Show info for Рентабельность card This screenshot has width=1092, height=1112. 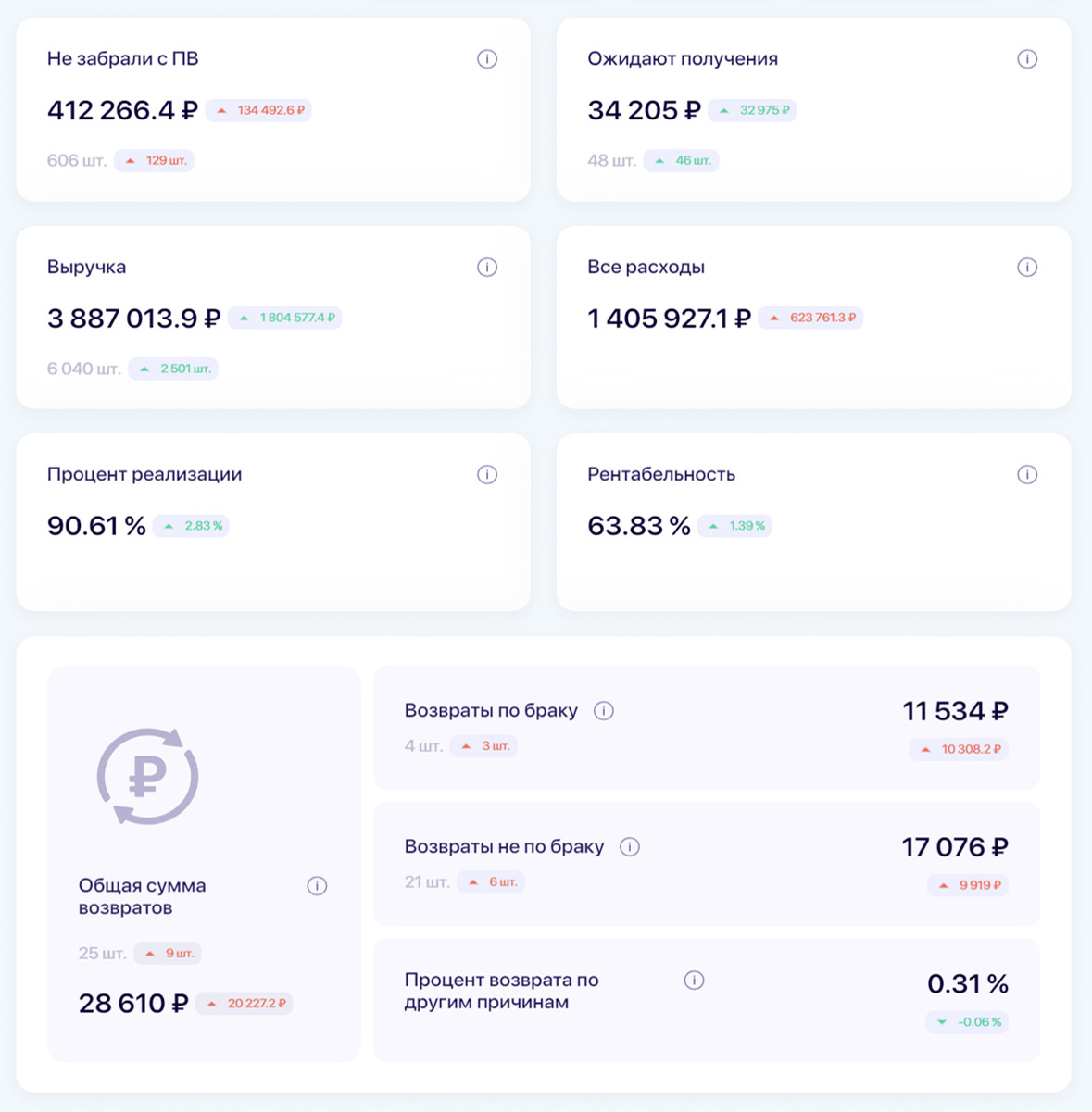[1027, 475]
